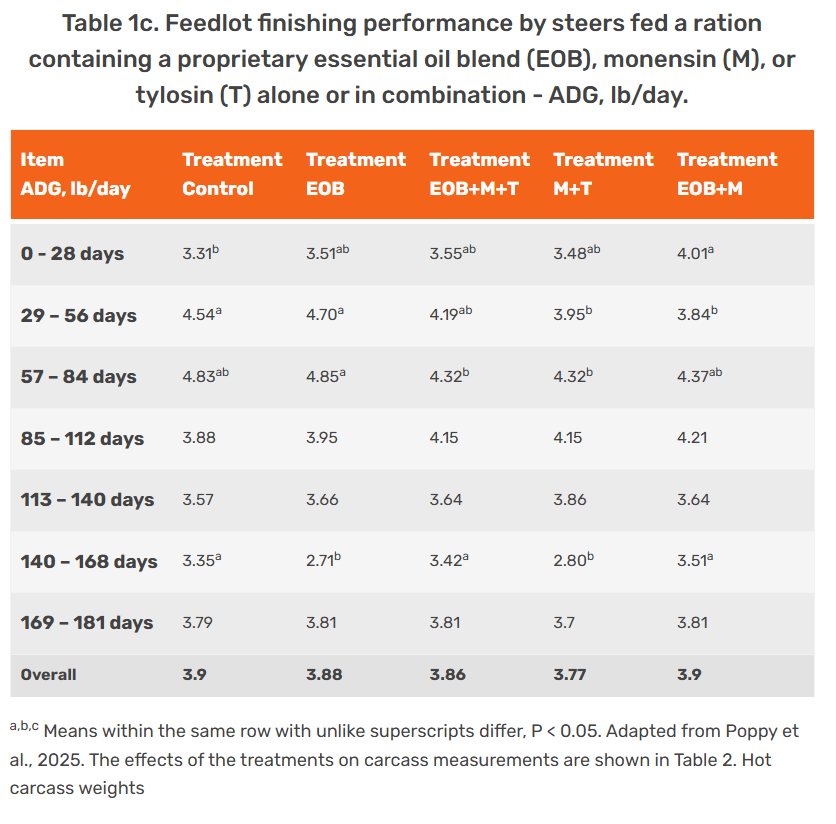Click the 4.21 value cell
Viewport: 836px width, 824px height.
[694, 439]
